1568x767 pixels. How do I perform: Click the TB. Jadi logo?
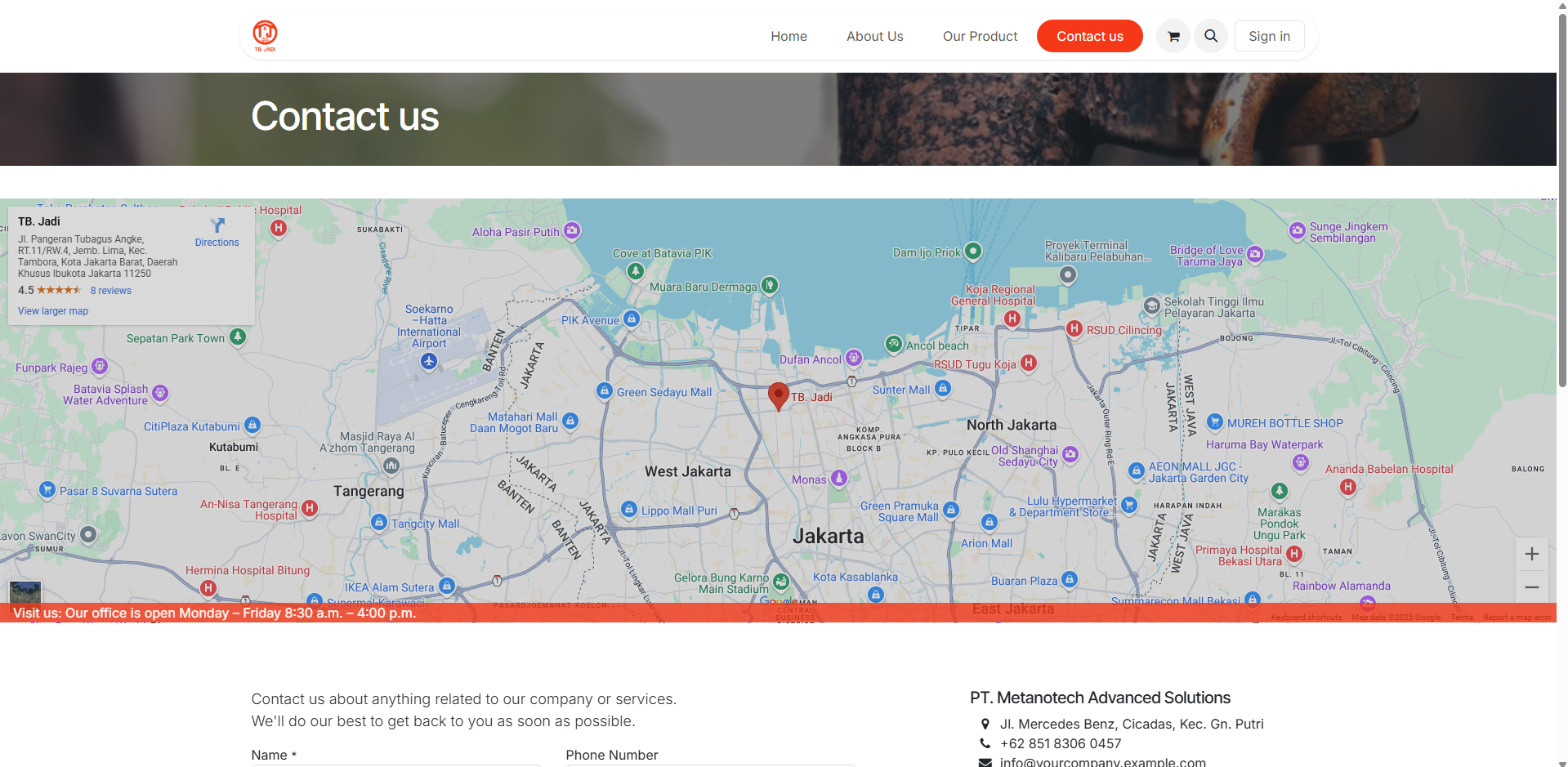pyautogui.click(x=265, y=36)
